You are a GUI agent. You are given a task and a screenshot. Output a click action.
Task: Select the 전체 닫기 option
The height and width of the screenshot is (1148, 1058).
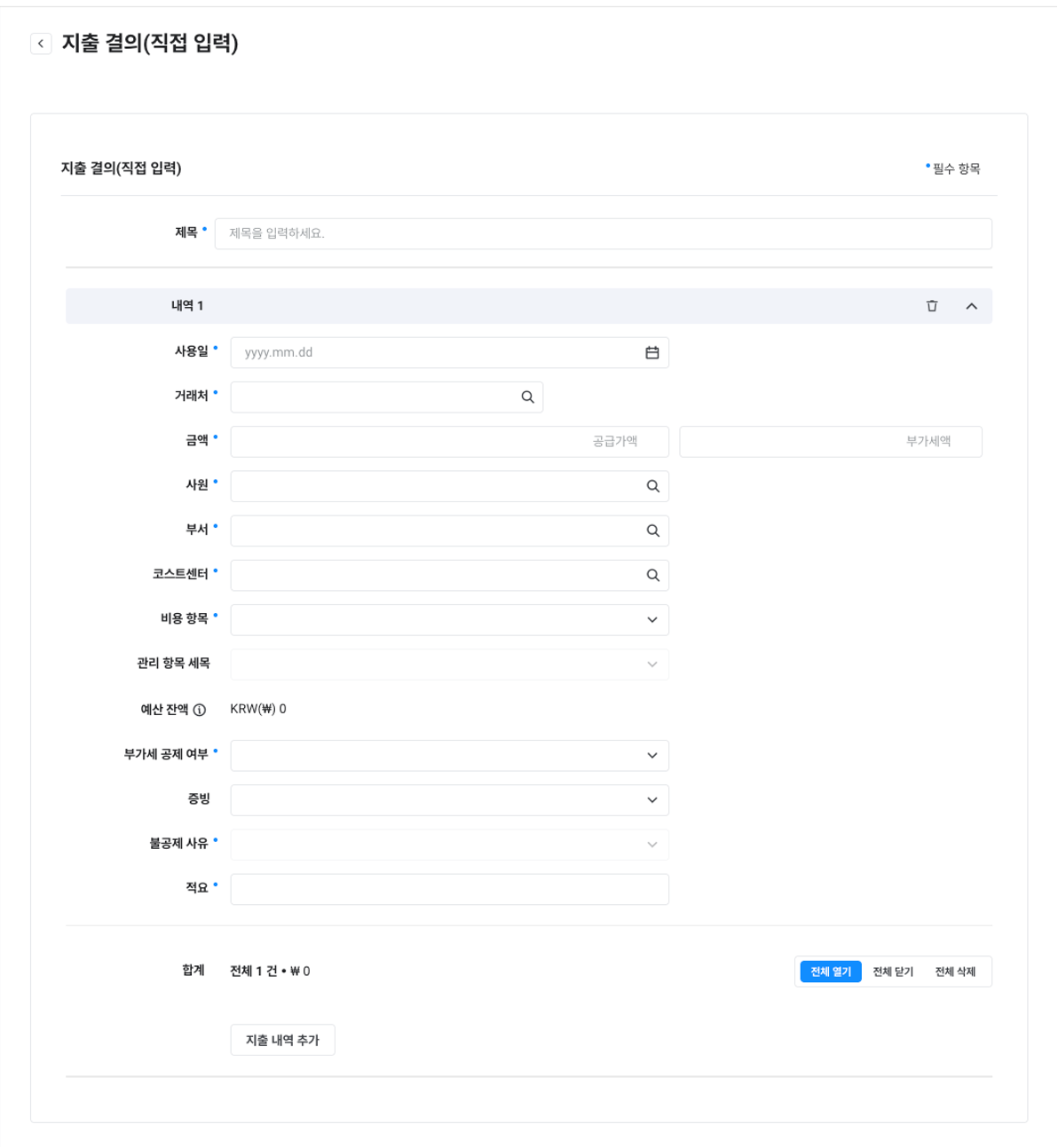coord(893,971)
